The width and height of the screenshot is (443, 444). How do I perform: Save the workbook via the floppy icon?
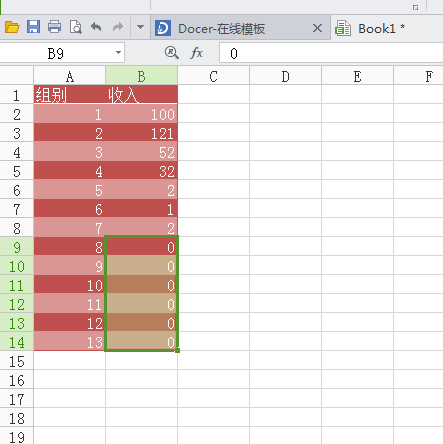click(33, 27)
